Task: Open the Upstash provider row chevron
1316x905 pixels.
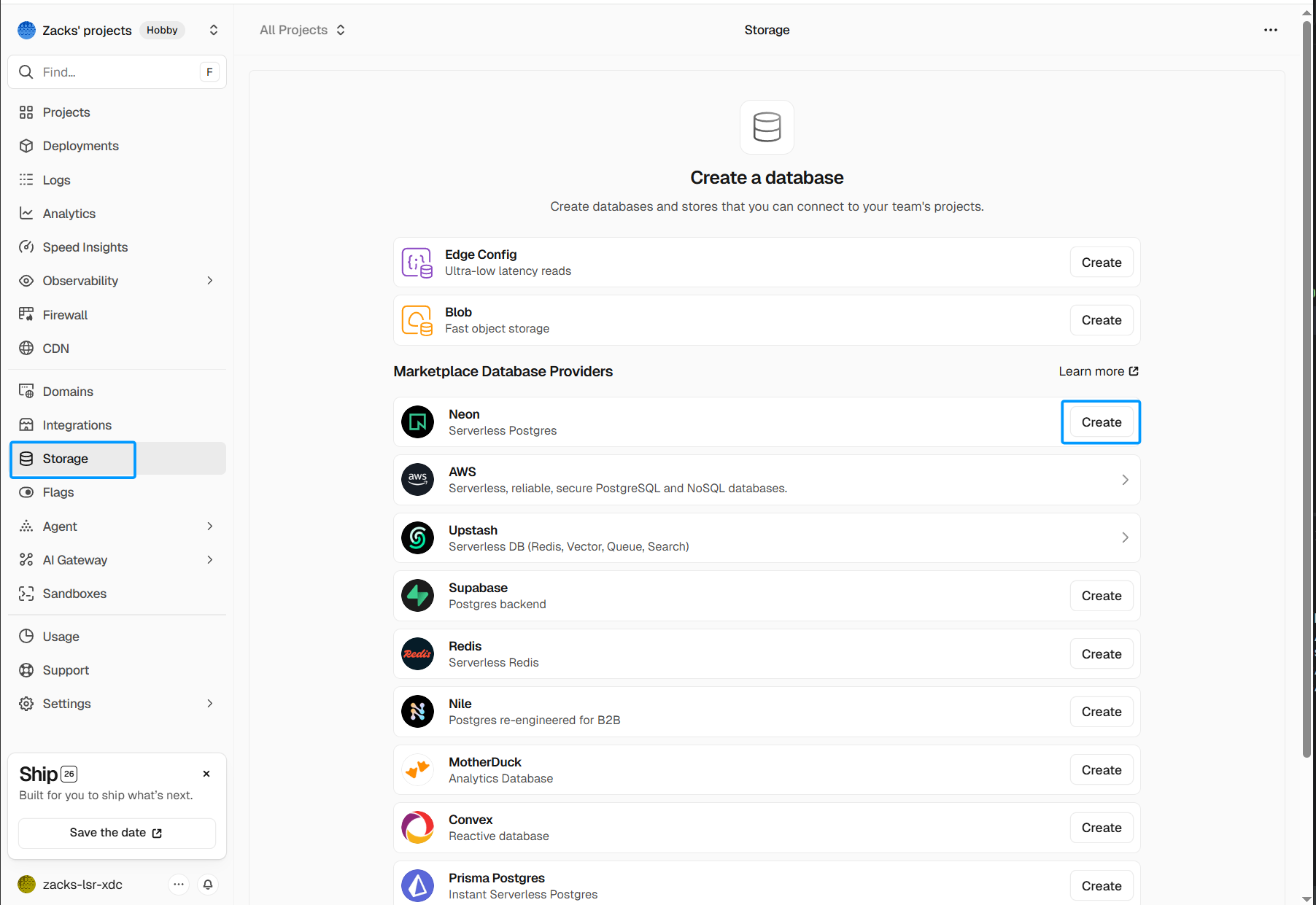Action: click(1125, 537)
